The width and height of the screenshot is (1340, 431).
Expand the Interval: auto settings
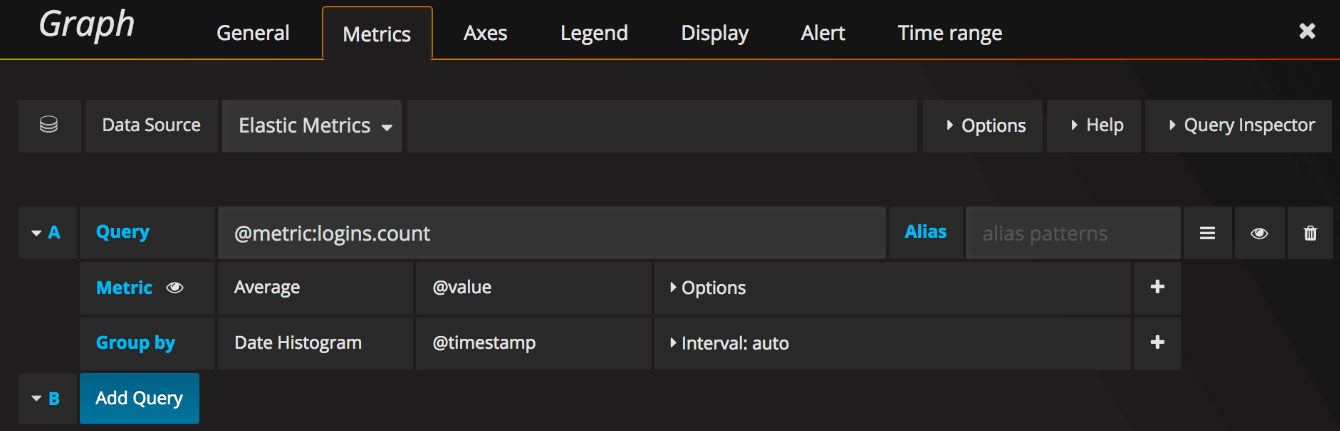(728, 343)
